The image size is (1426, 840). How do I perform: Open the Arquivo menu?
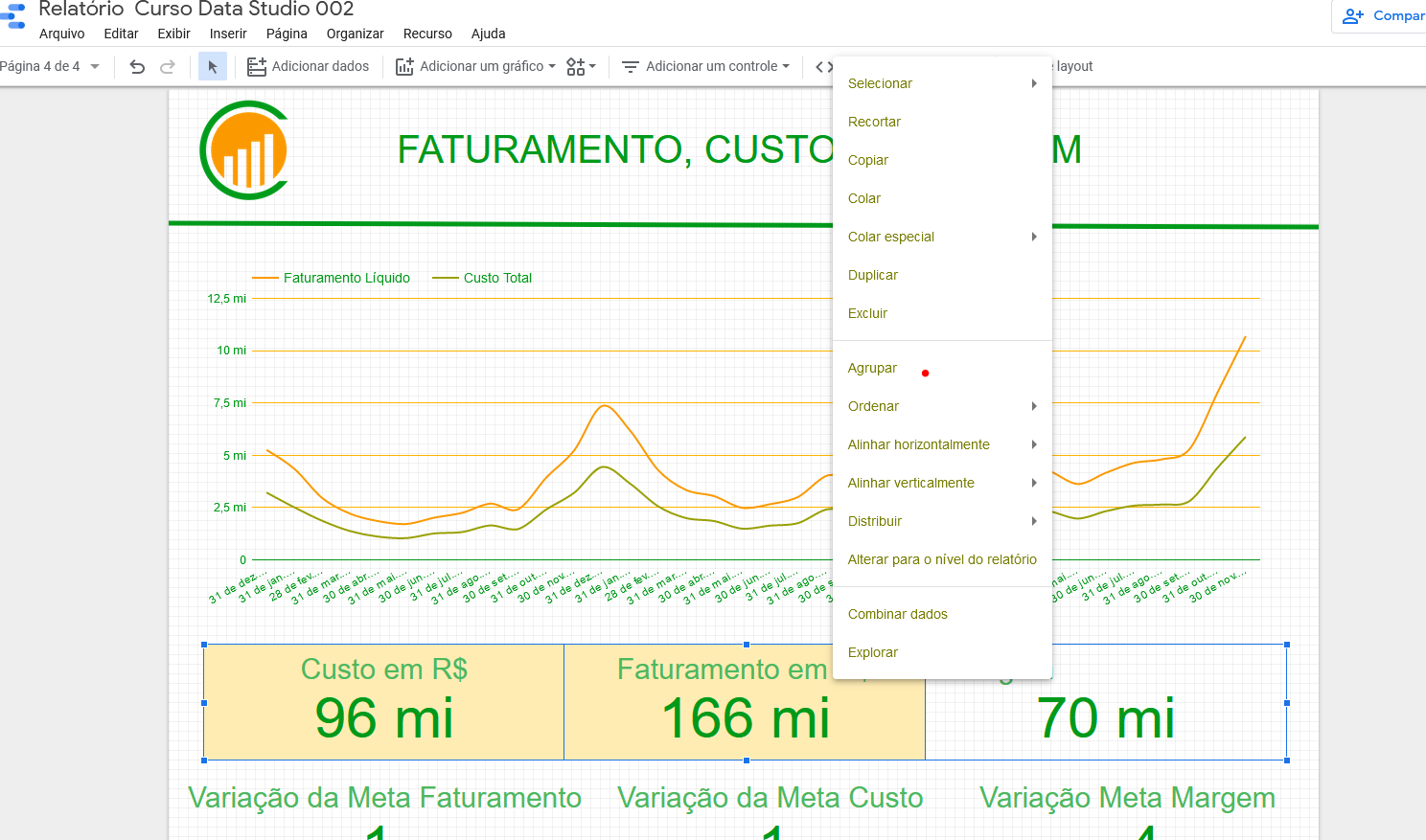pyautogui.click(x=62, y=34)
